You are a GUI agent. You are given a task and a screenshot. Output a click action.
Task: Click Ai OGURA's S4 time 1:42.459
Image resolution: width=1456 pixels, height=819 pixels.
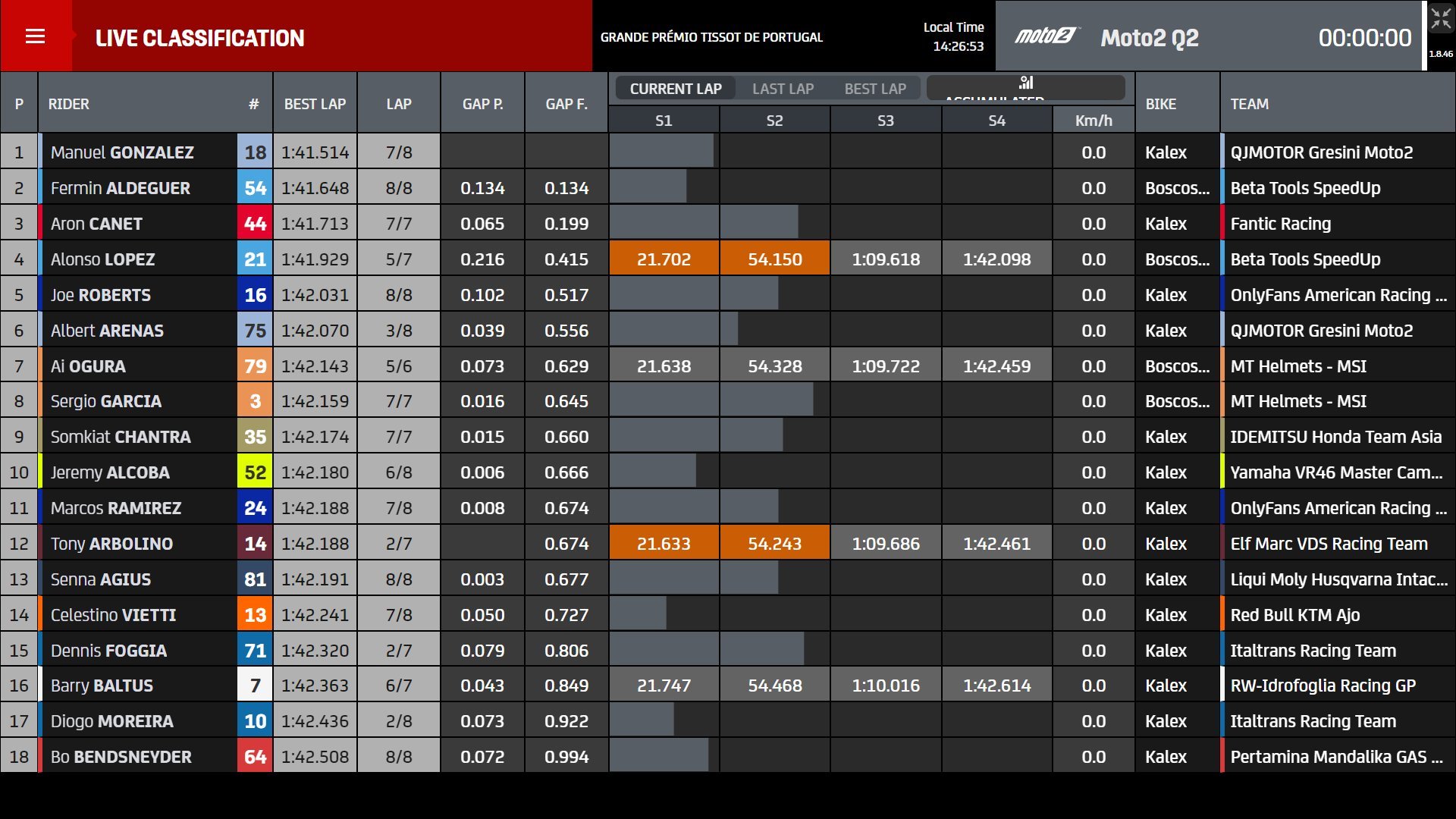[x=996, y=366]
